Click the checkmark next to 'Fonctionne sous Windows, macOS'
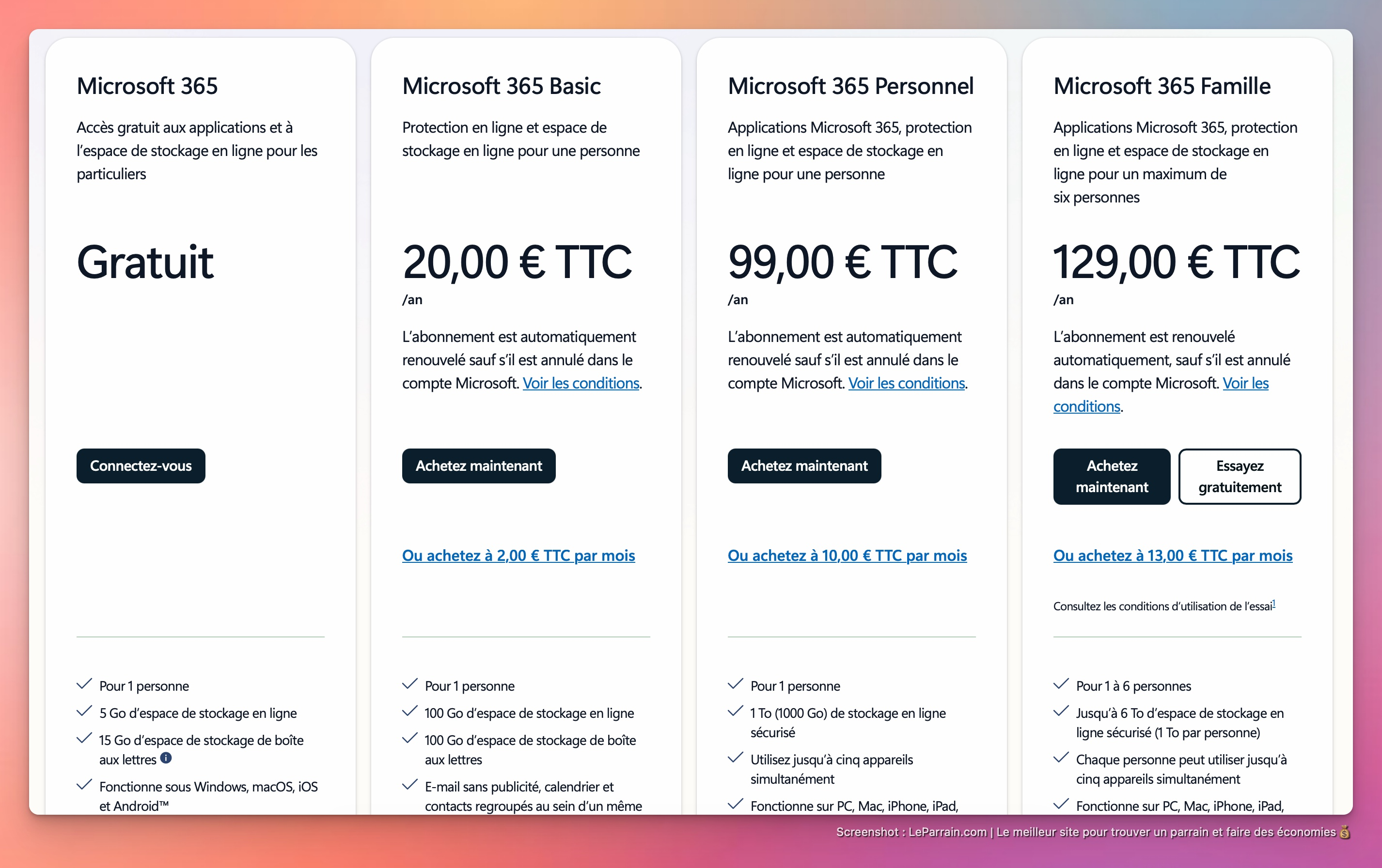The image size is (1382, 868). coord(84,785)
